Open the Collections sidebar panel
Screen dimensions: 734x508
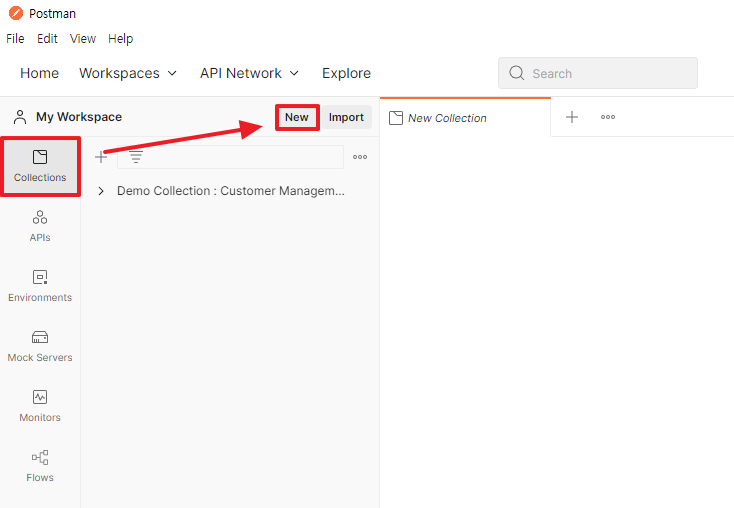(40, 166)
